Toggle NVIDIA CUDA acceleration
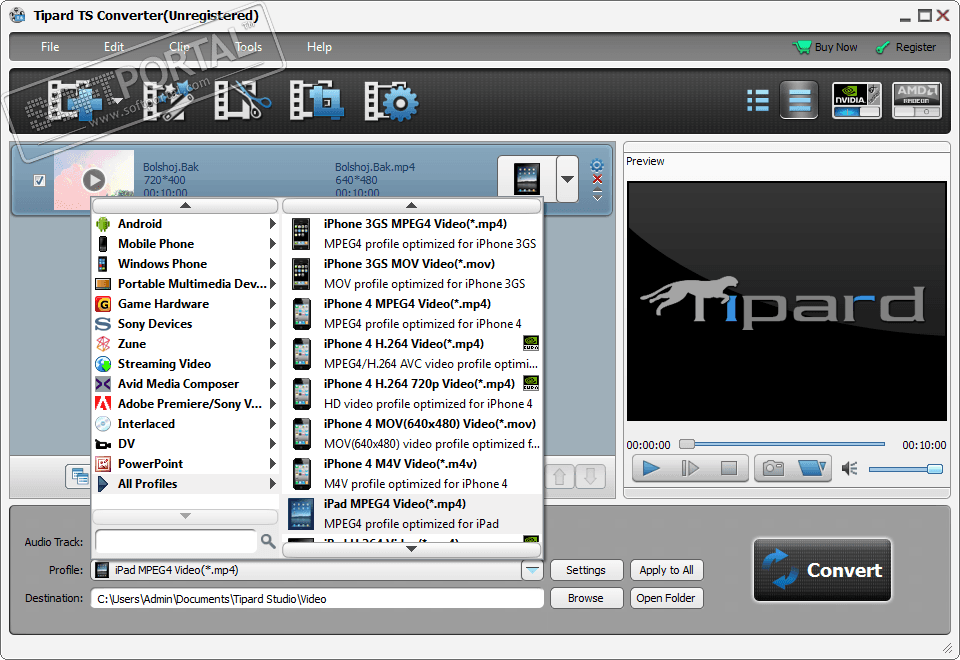This screenshot has width=960, height=660. [x=857, y=100]
